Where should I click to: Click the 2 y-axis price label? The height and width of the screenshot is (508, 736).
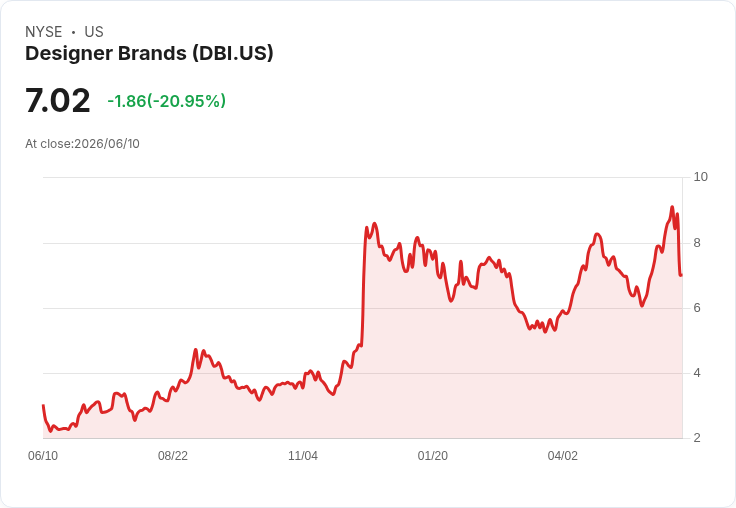(697, 438)
